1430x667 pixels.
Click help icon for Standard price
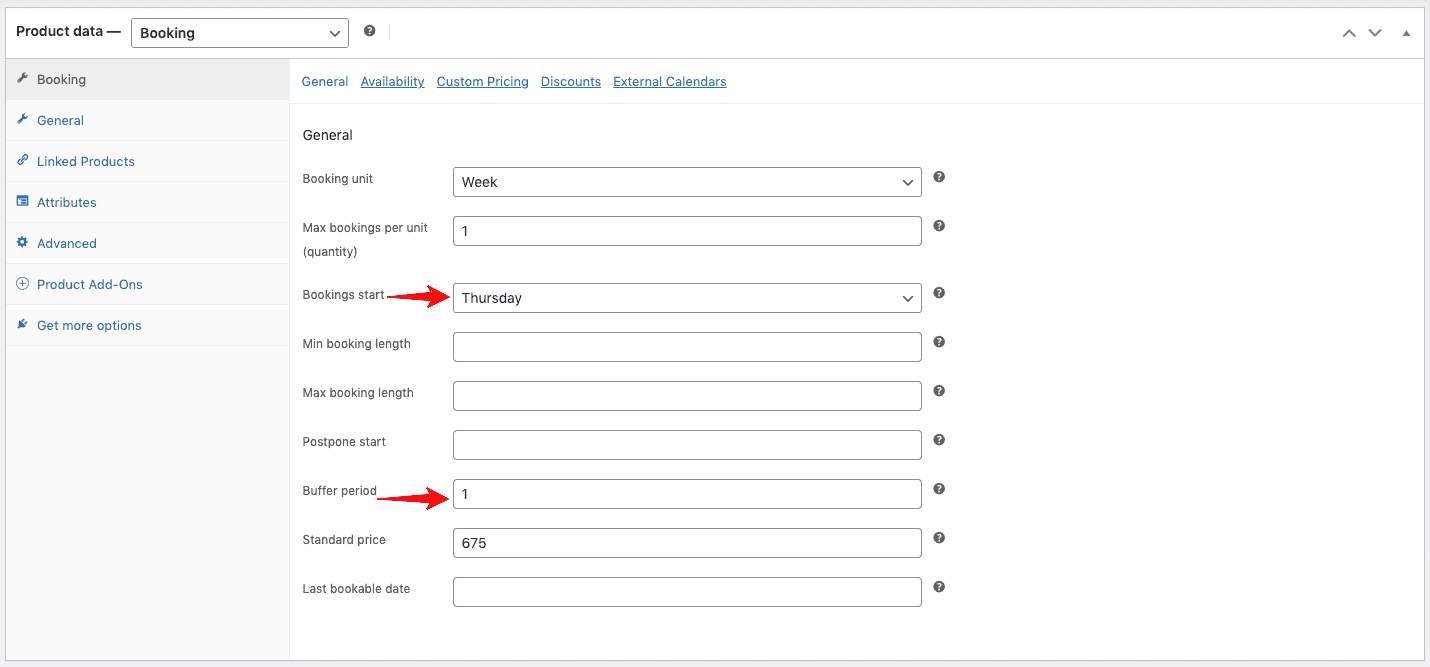(939, 538)
